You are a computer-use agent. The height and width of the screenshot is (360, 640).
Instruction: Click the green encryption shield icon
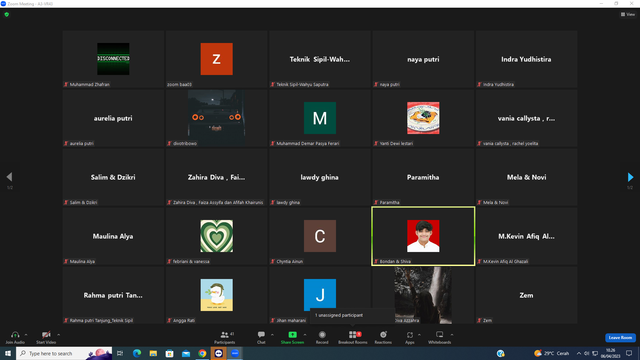click(7, 14)
